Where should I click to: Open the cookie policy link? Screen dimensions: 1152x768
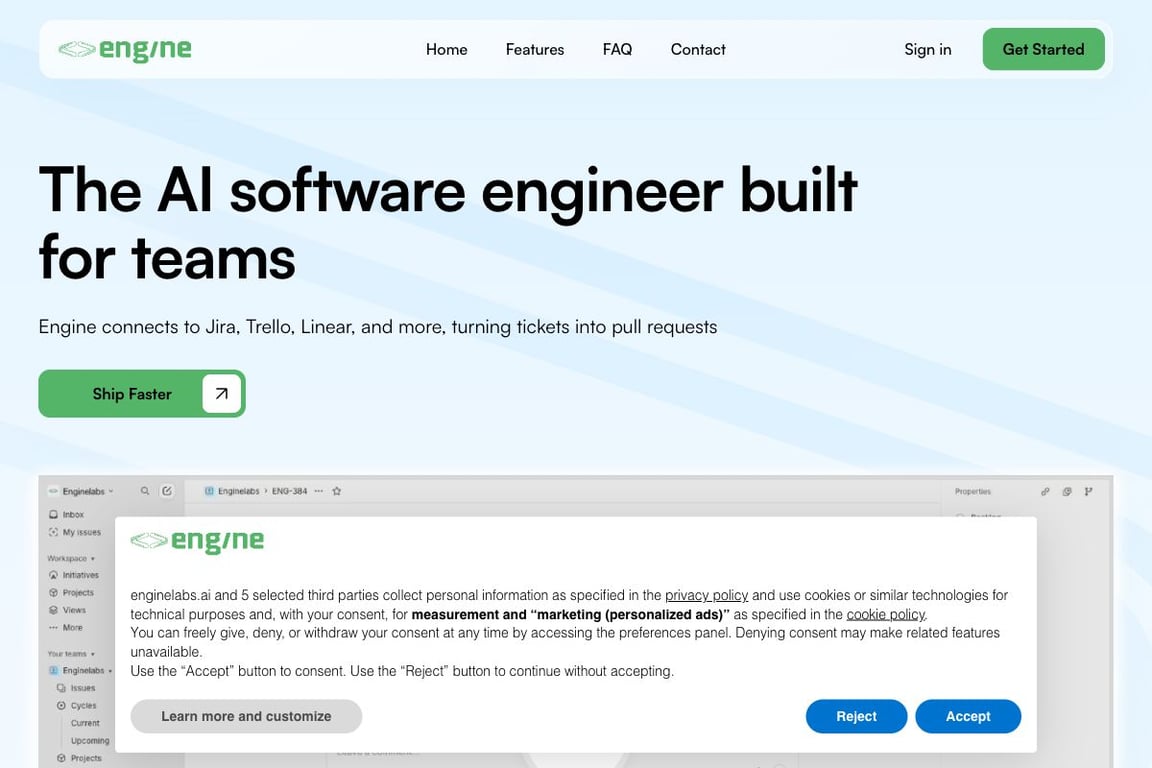(x=885, y=614)
